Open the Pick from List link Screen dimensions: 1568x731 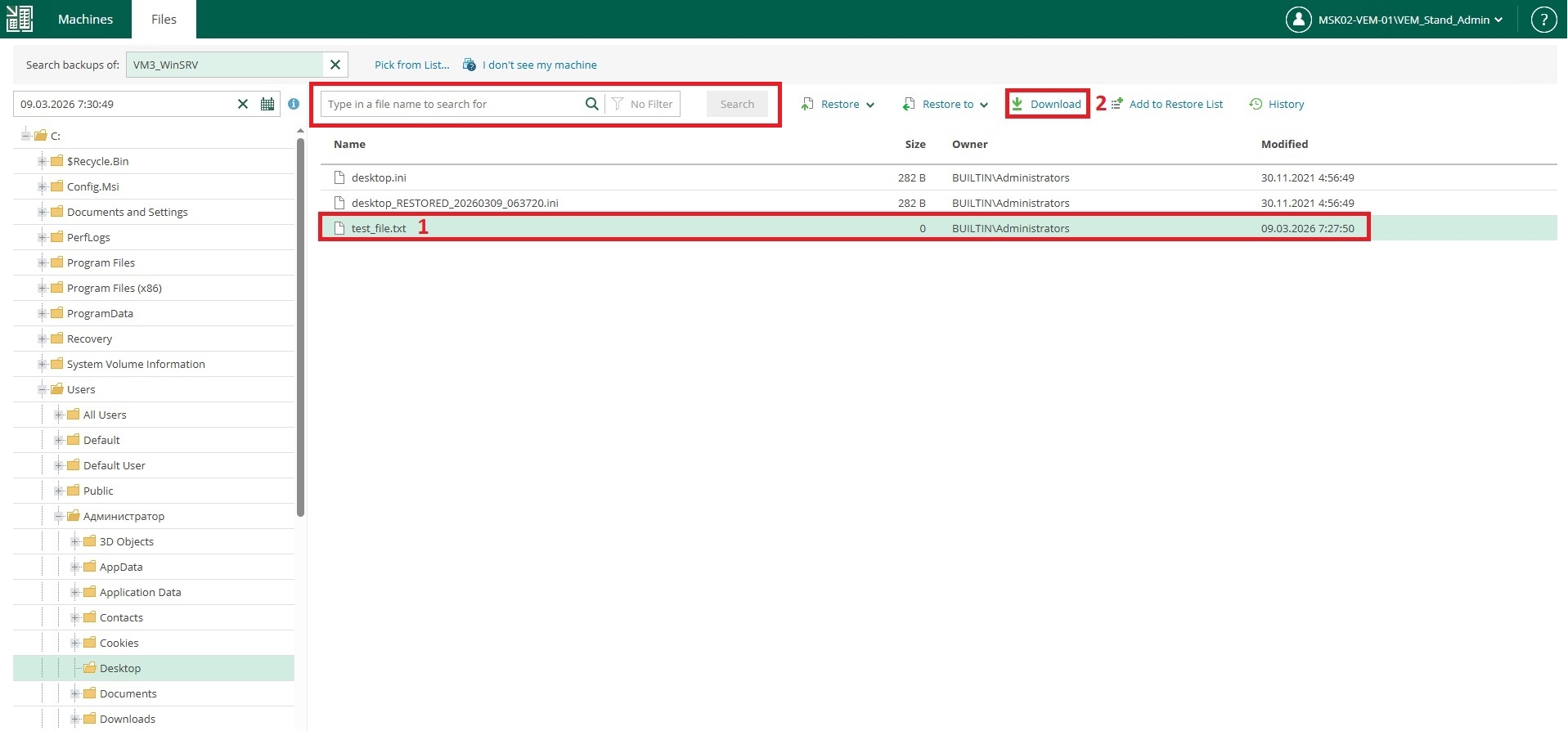pos(412,65)
